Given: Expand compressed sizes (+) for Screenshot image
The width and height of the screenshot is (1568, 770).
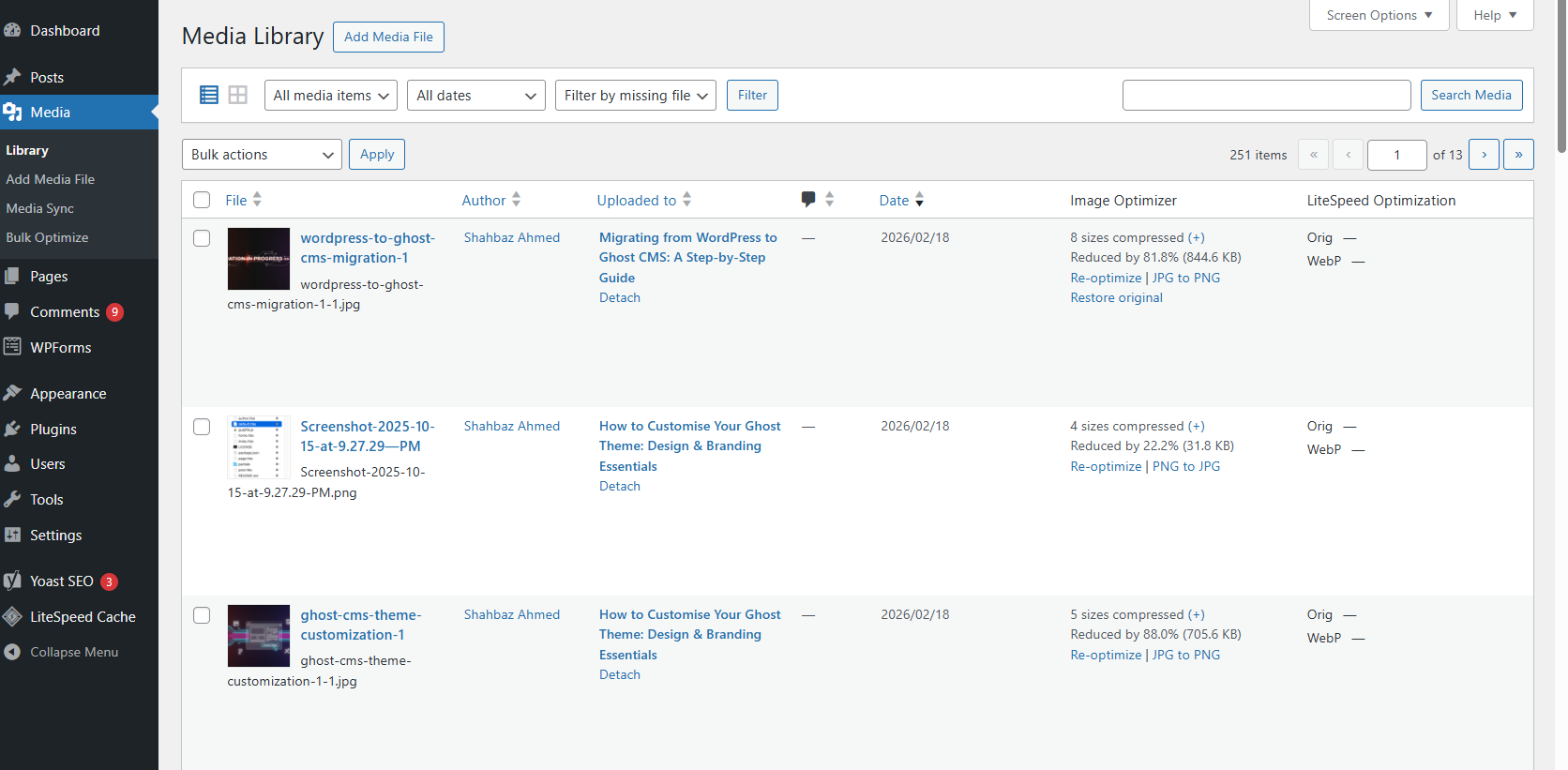Looking at the screenshot, I should (x=1197, y=426).
